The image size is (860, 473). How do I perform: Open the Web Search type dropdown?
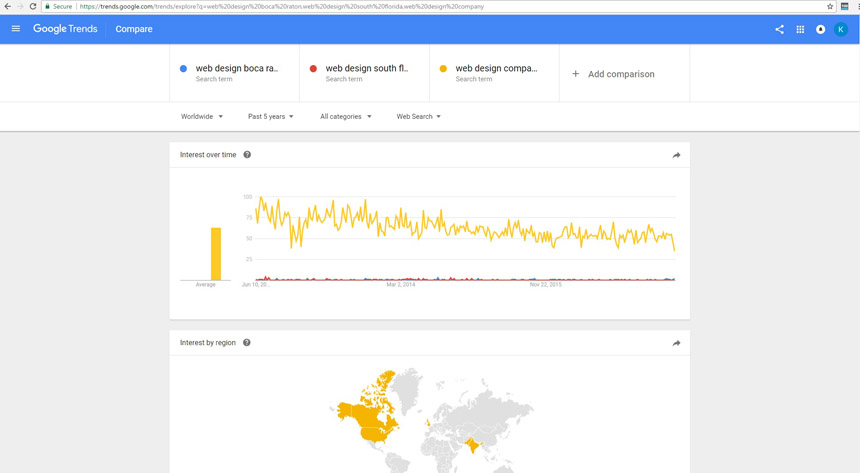[x=418, y=116]
